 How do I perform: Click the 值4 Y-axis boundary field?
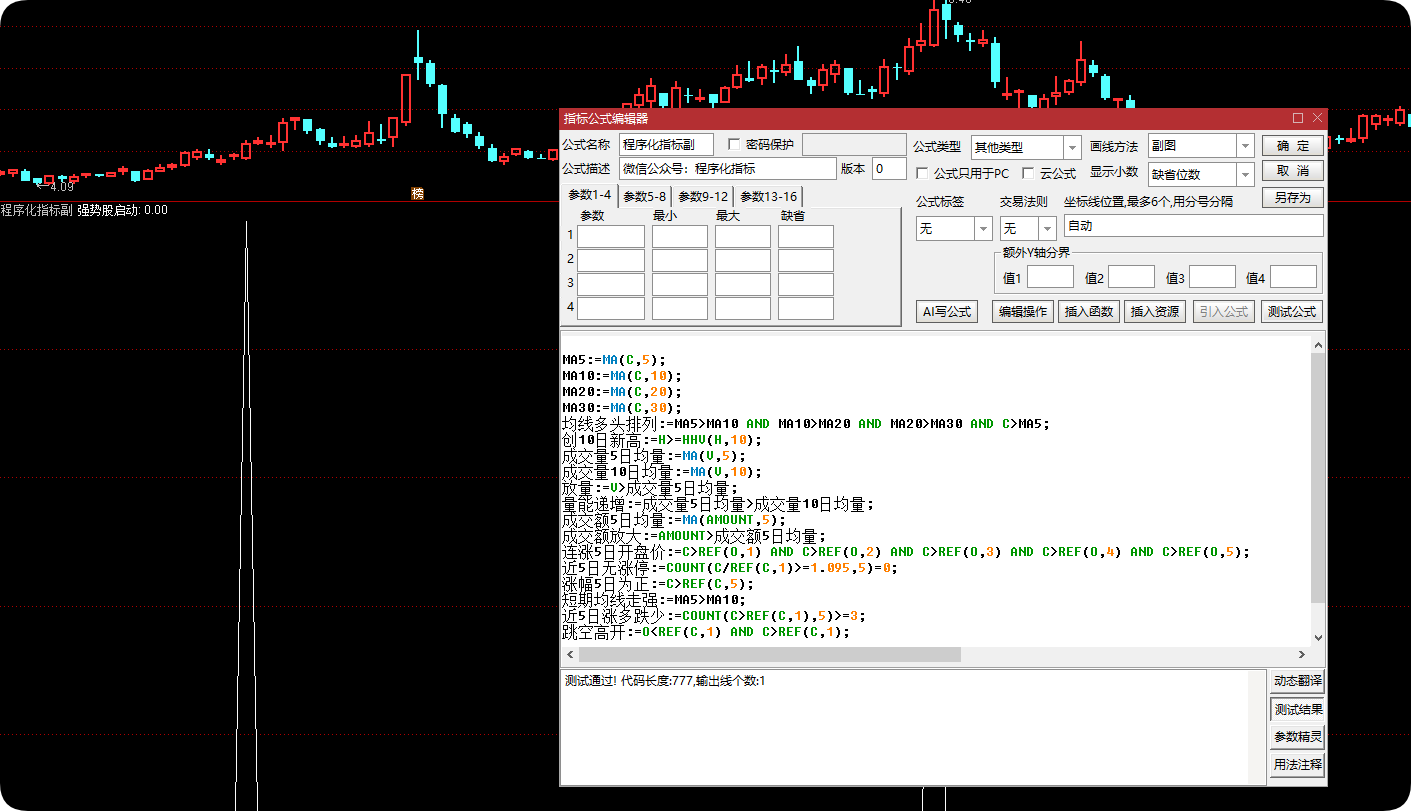[x=1293, y=277]
